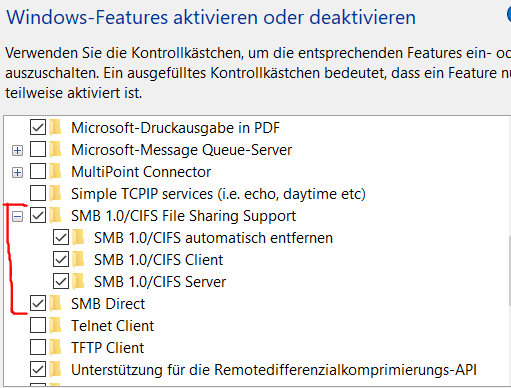Screen dimensions: 511x388
Task: Expand the MultiPoint Connector node
Action: (17, 173)
